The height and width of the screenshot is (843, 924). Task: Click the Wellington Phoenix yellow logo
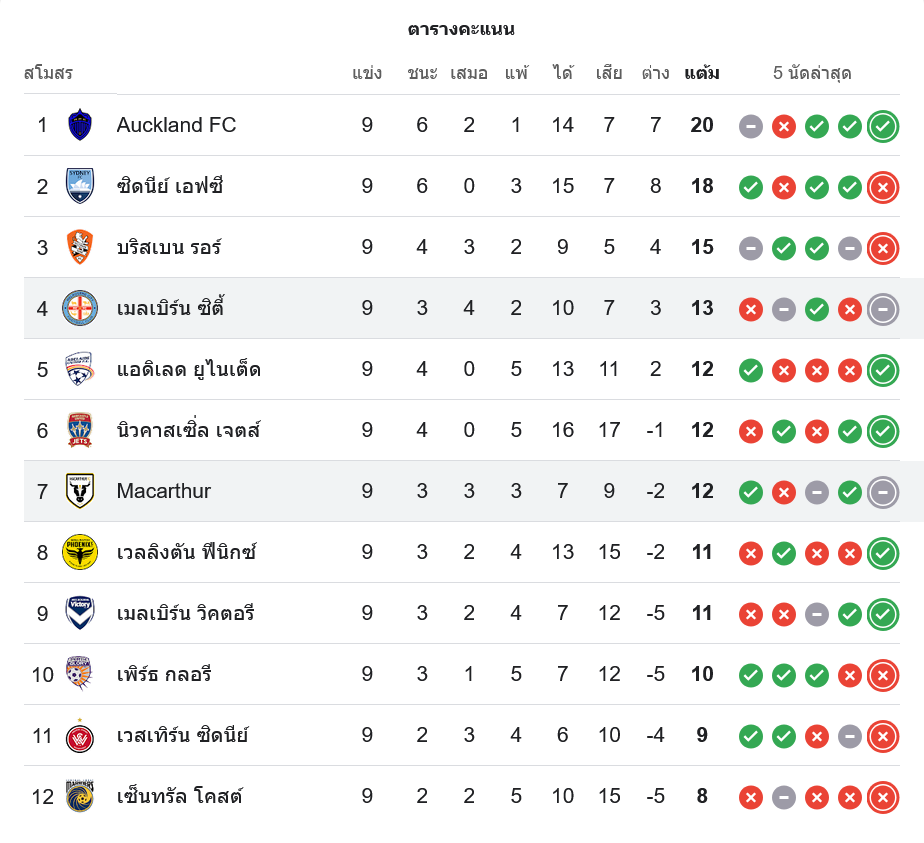tap(80, 552)
